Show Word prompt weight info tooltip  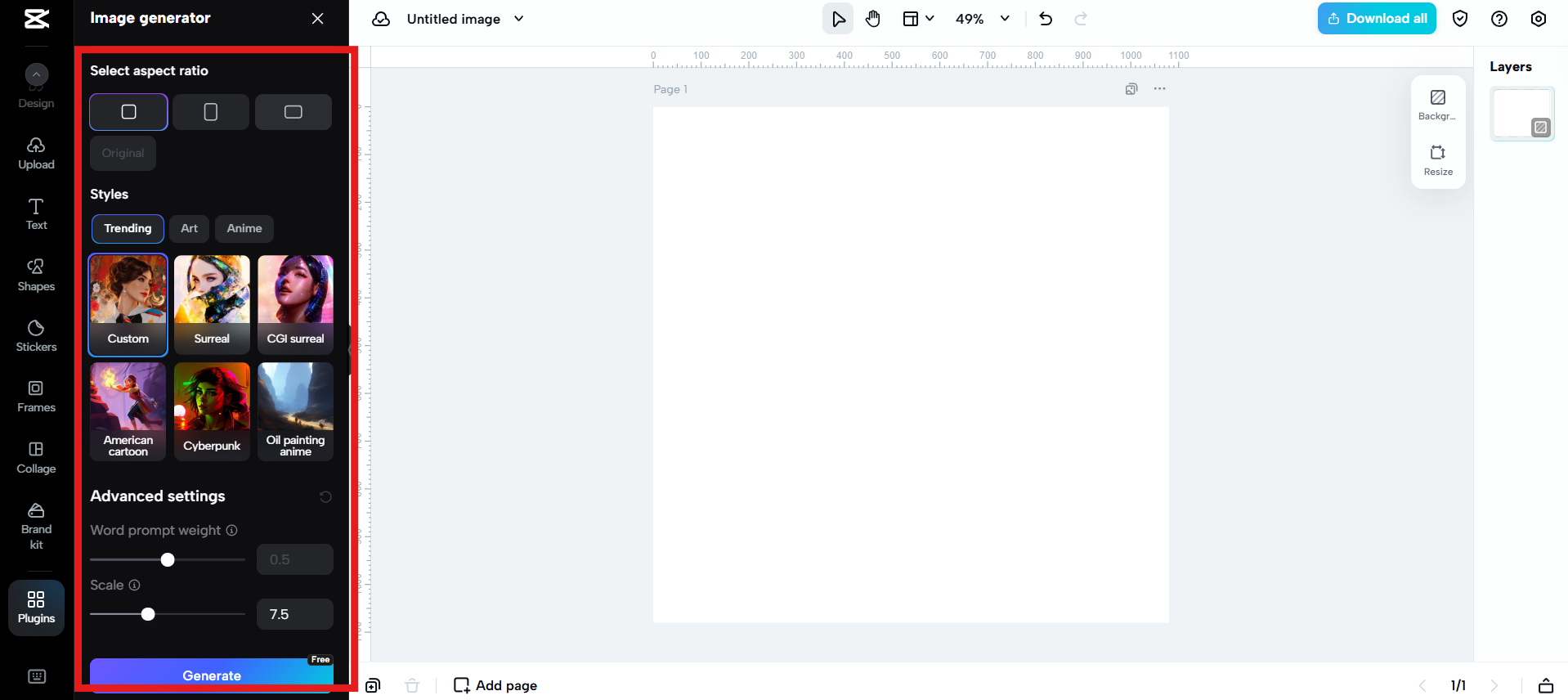tap(232, 530)
